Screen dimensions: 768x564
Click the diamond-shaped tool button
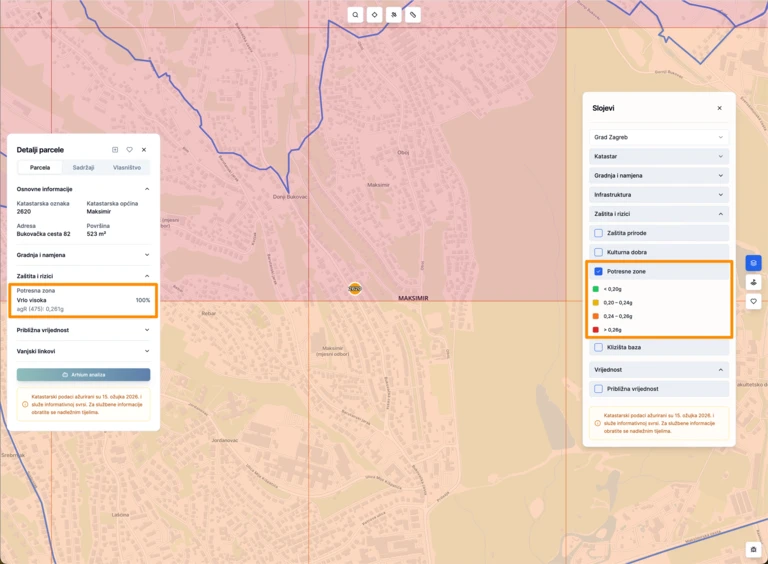374,15
